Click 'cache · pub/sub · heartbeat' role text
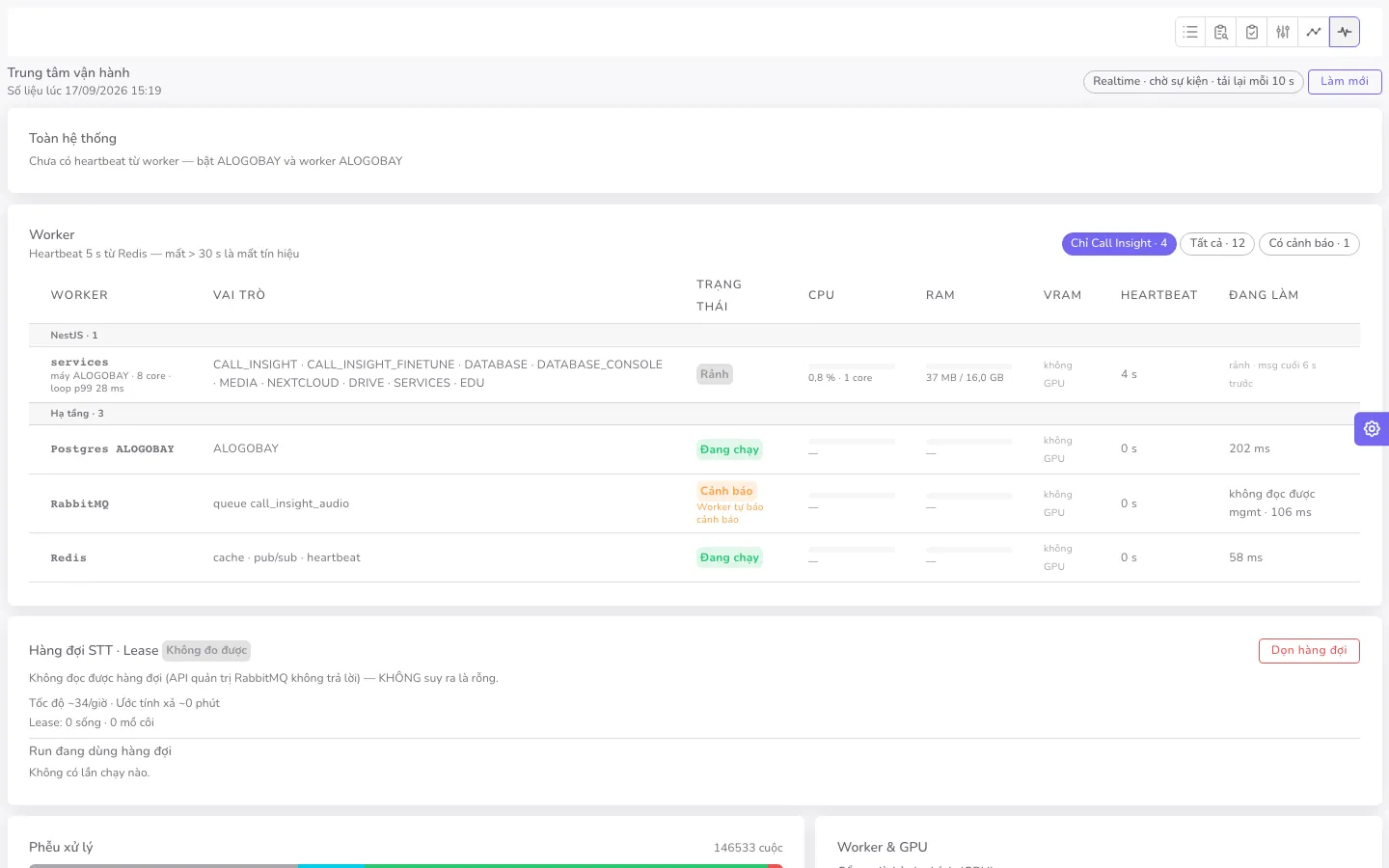1389x868 pixels. pyautogui.click(x=286, y=557)
